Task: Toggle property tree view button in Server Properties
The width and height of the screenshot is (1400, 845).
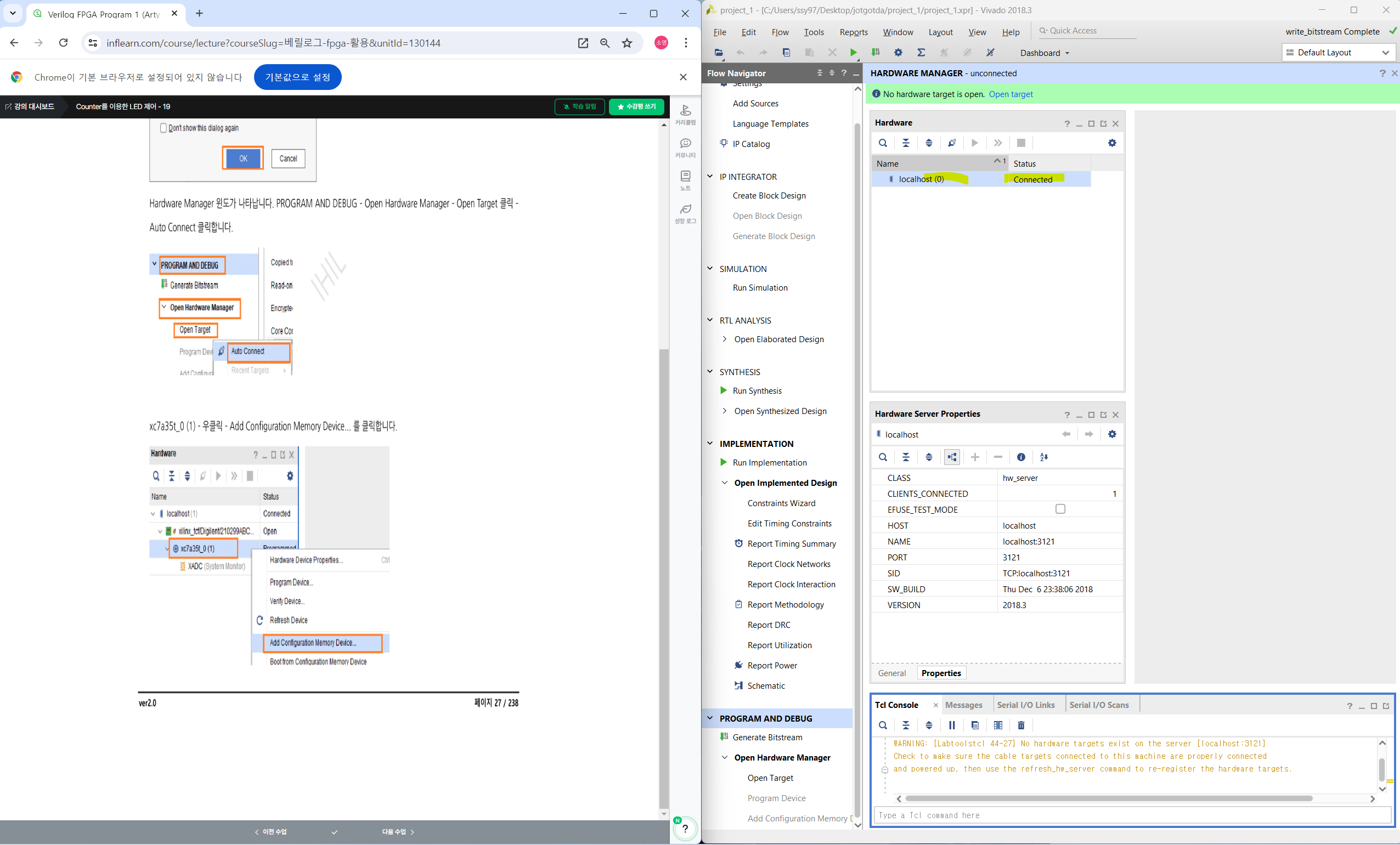Action: click(952, 457)
